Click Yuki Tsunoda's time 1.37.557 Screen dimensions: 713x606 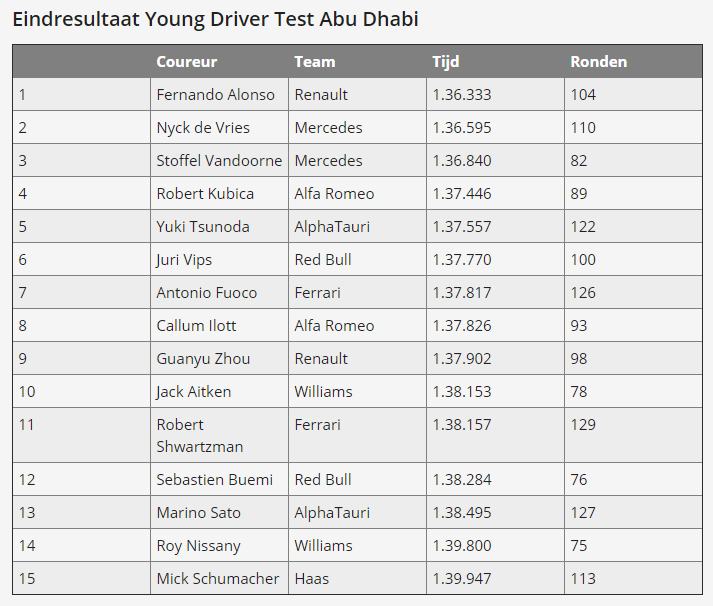pos(495,226)
